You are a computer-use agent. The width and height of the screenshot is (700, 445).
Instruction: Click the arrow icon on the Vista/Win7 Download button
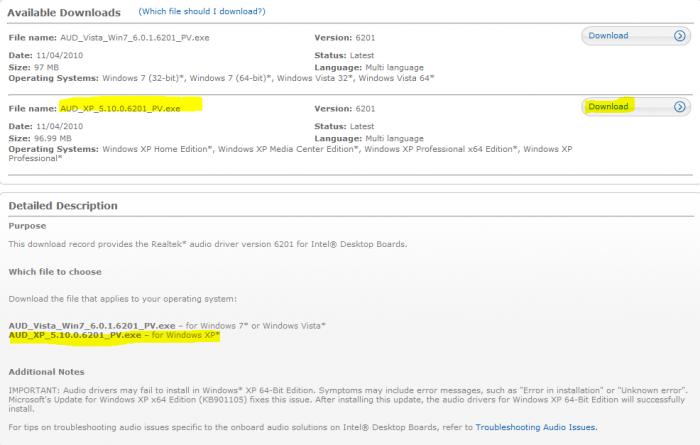(679, 36)
